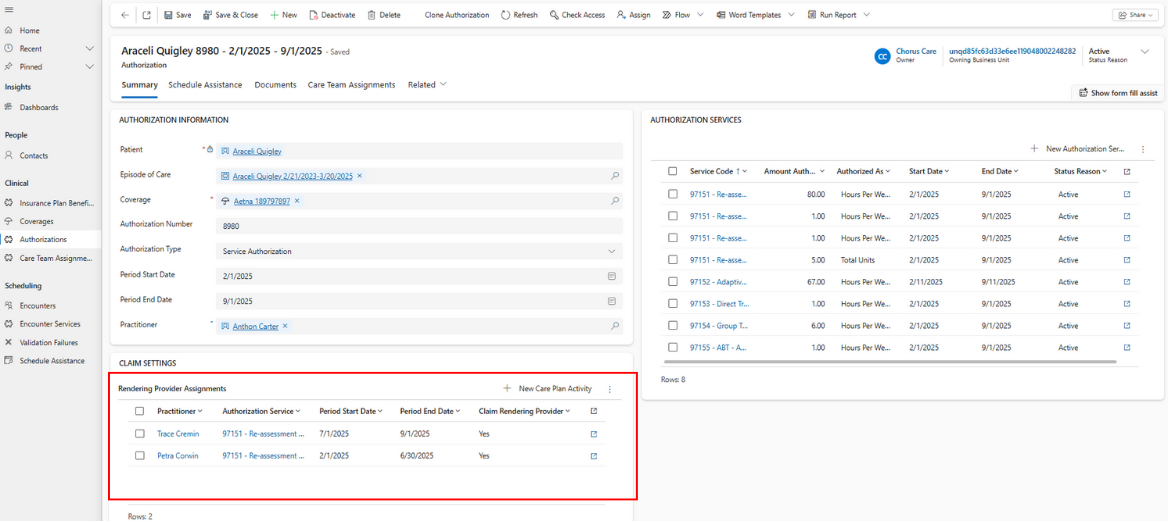Go back using the arrow icon

(124, 15)
